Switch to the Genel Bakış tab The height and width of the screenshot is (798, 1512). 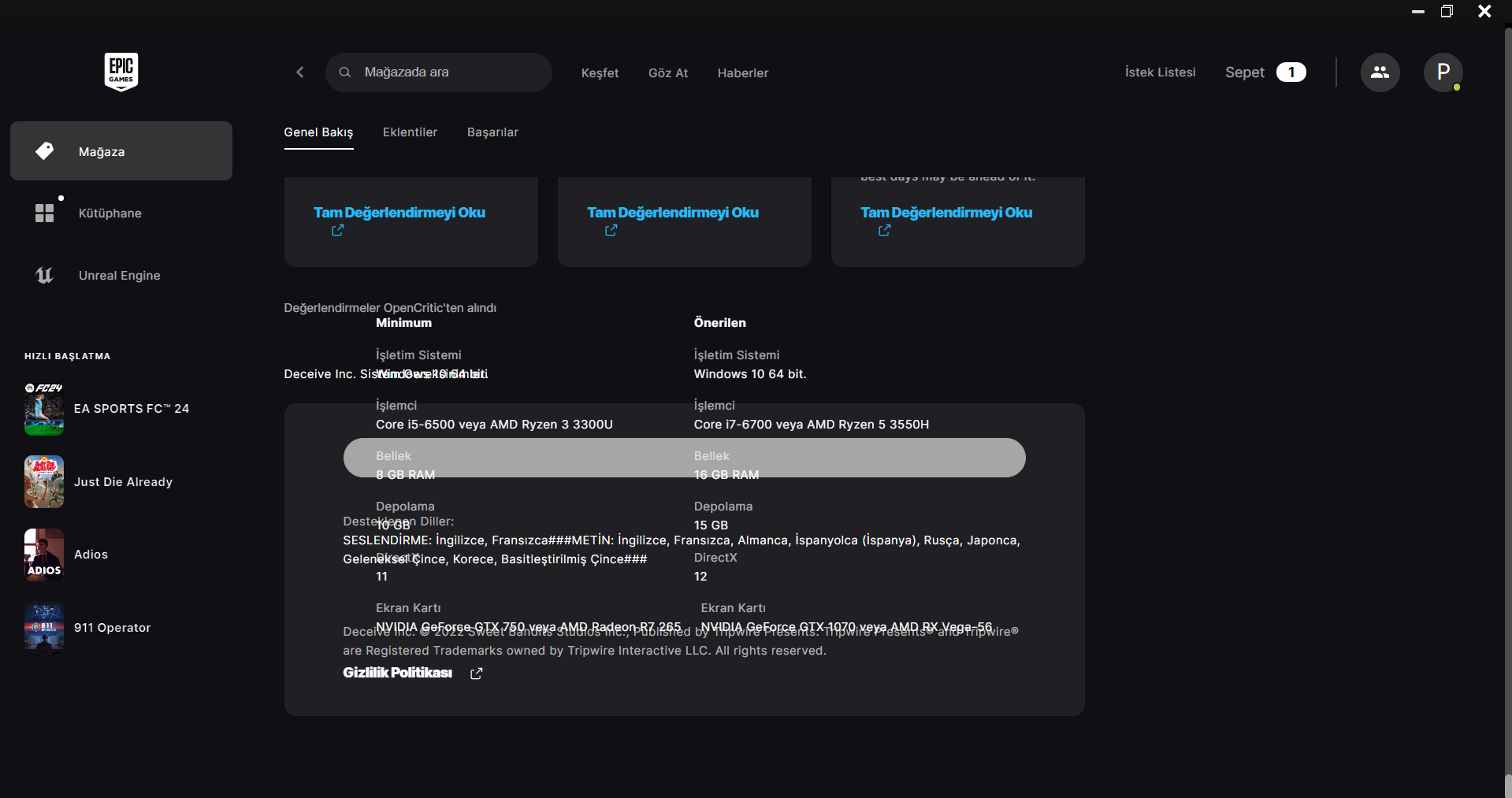click(318, 132)
